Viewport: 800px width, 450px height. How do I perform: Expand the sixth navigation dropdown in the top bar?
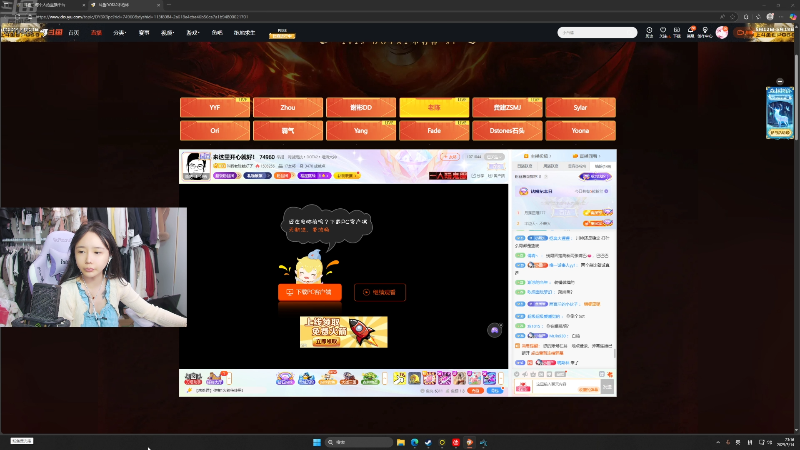point(192,33)
